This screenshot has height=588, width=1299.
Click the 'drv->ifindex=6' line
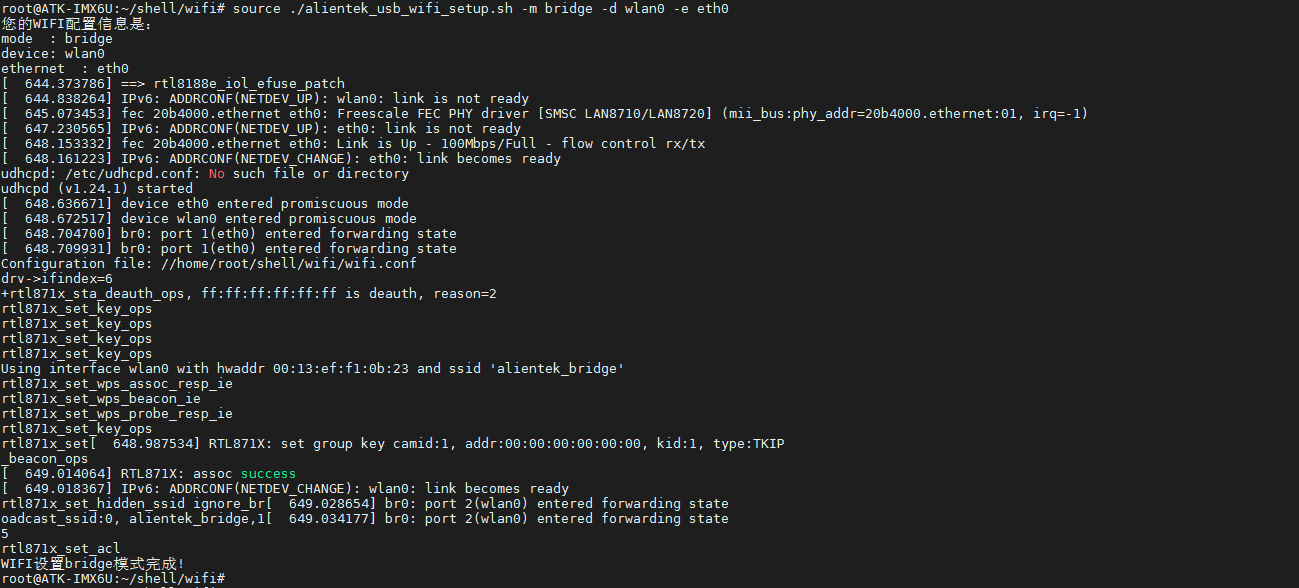pyautogui.click(x=57, y=278)
